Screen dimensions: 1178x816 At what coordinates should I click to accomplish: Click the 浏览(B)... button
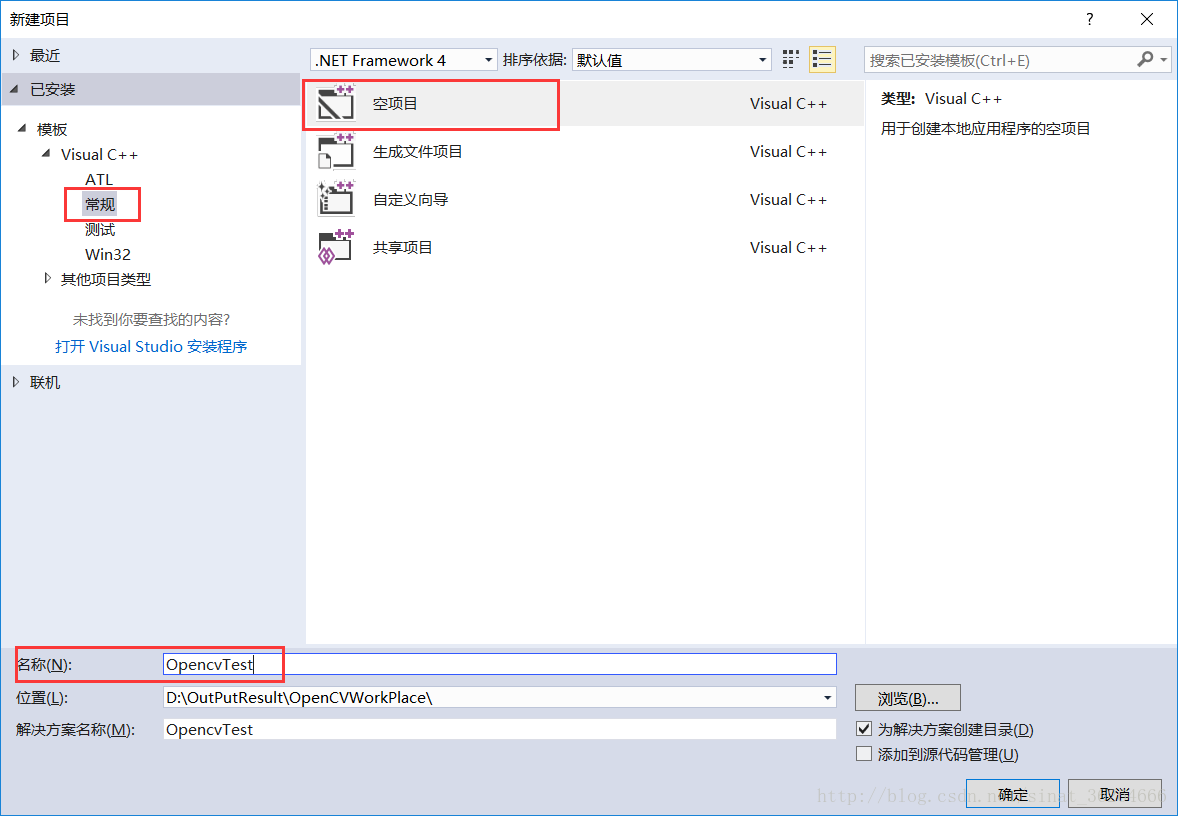pyautogui.click(x=908, y=698)
